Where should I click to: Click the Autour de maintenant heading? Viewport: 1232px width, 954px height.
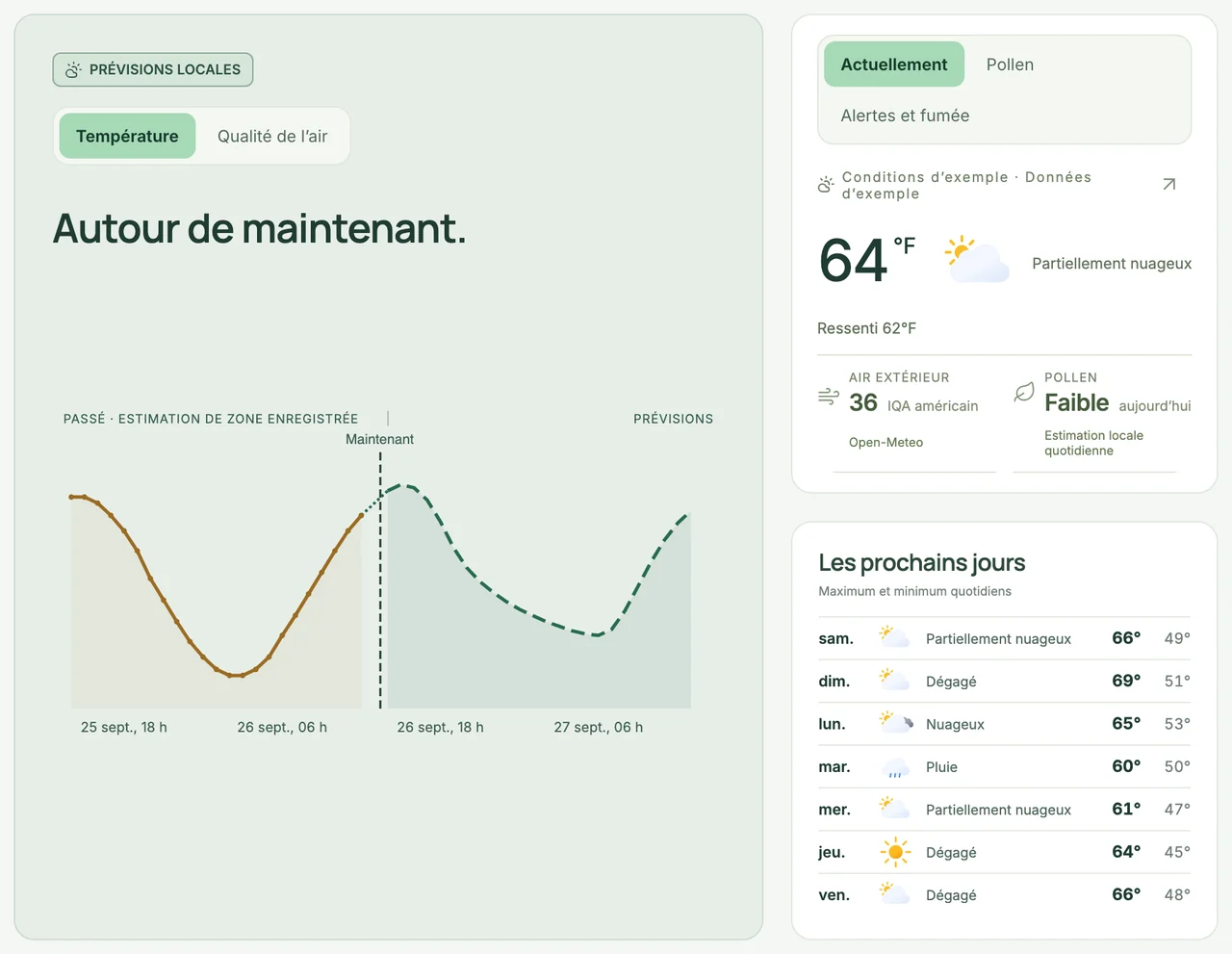[x=260, y=228]
